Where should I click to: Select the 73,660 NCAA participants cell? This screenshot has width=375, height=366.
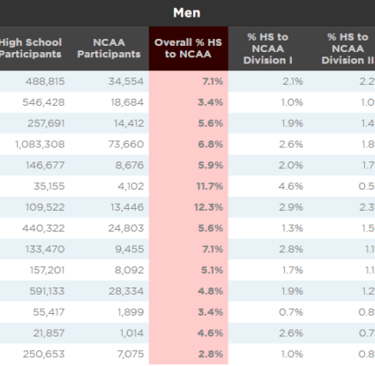[126, 144]
